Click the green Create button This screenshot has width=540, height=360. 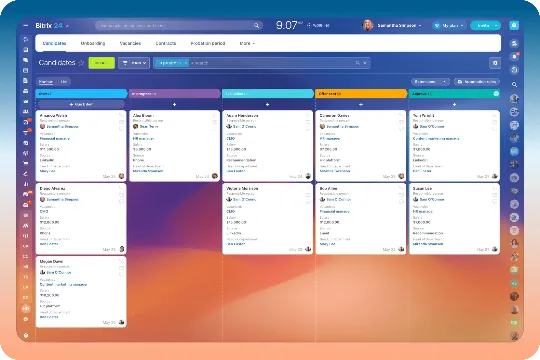102,63
